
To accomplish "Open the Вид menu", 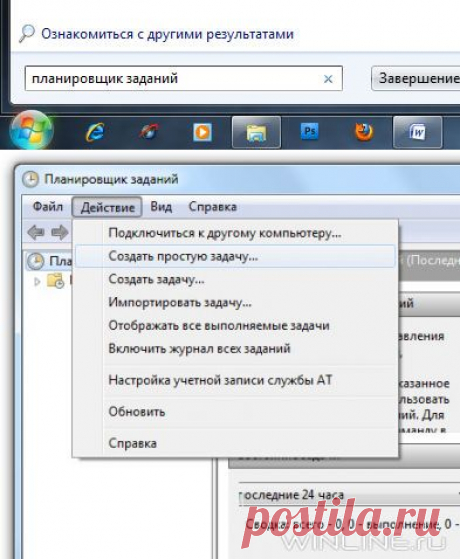I will click(x=161, y=207).
